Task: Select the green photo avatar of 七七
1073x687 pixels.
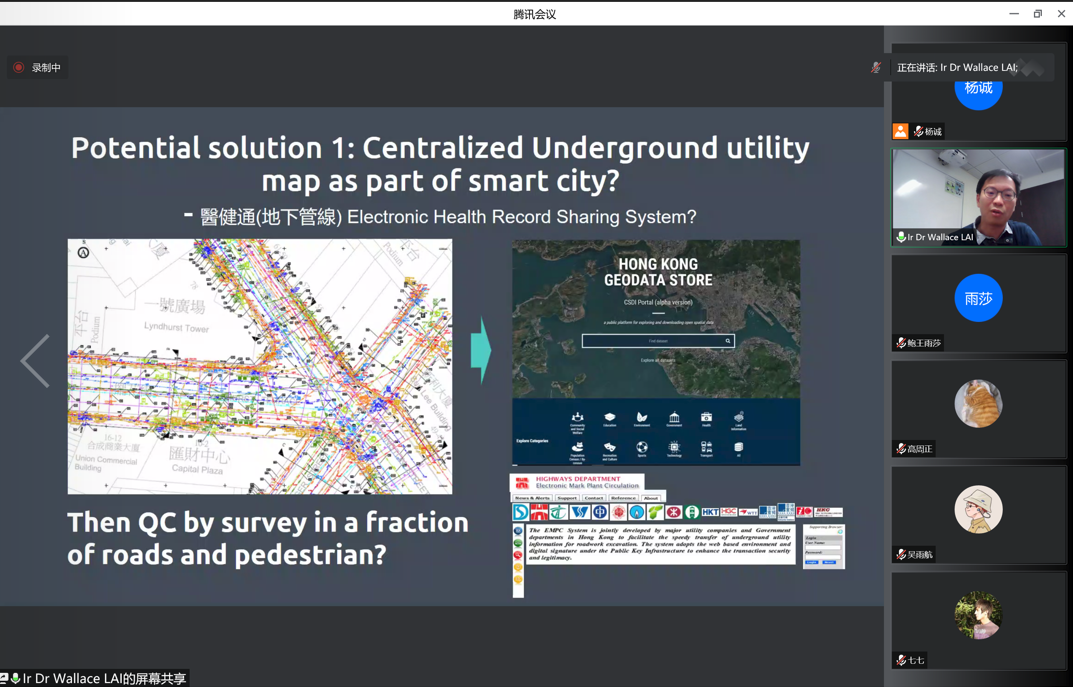Action: [x=979, y=615]
